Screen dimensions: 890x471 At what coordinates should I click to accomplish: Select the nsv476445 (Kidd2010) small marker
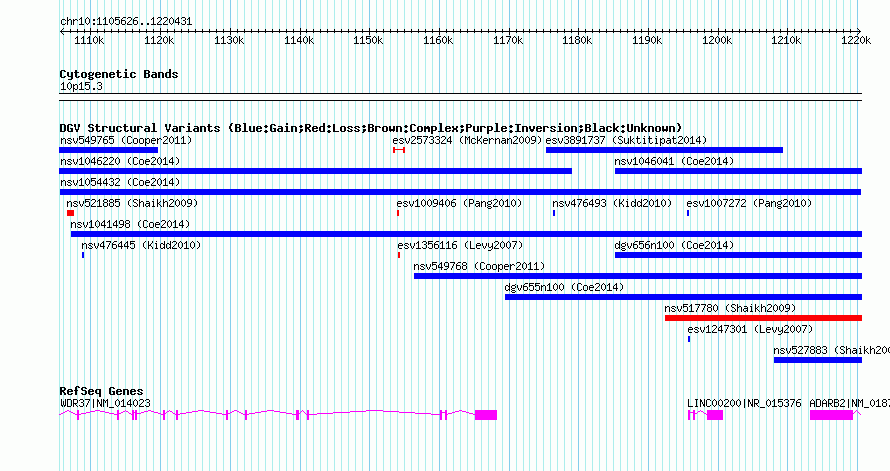[x=83, y=255]
